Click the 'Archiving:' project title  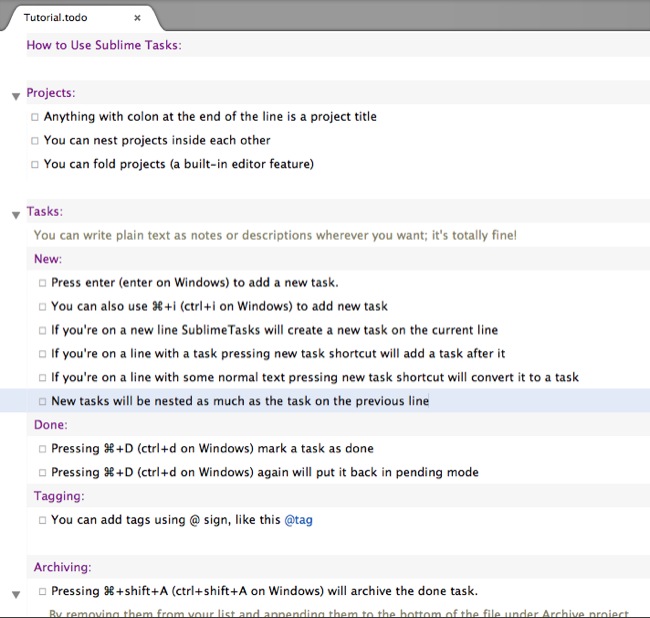pyautogui.click(x=63, y=567)
